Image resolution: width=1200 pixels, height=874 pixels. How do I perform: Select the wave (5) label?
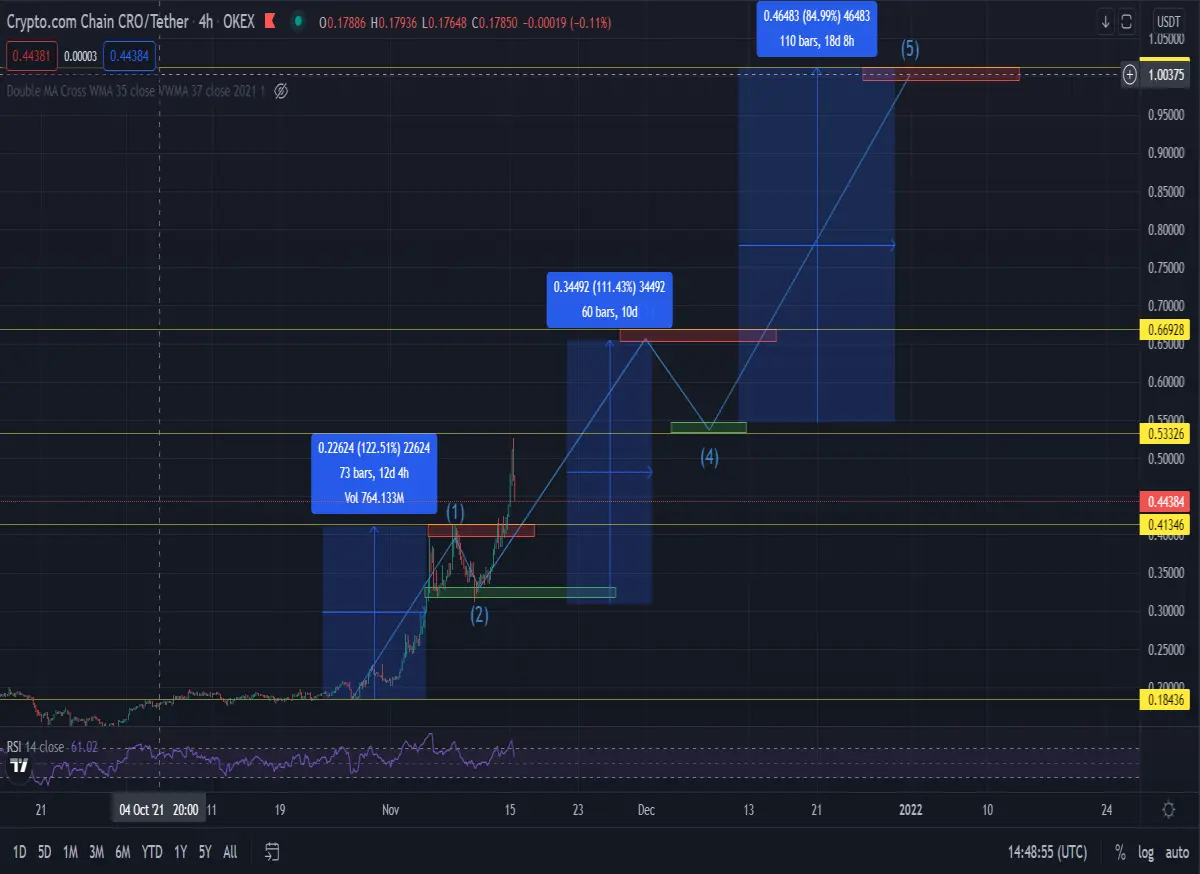point(910,48)
